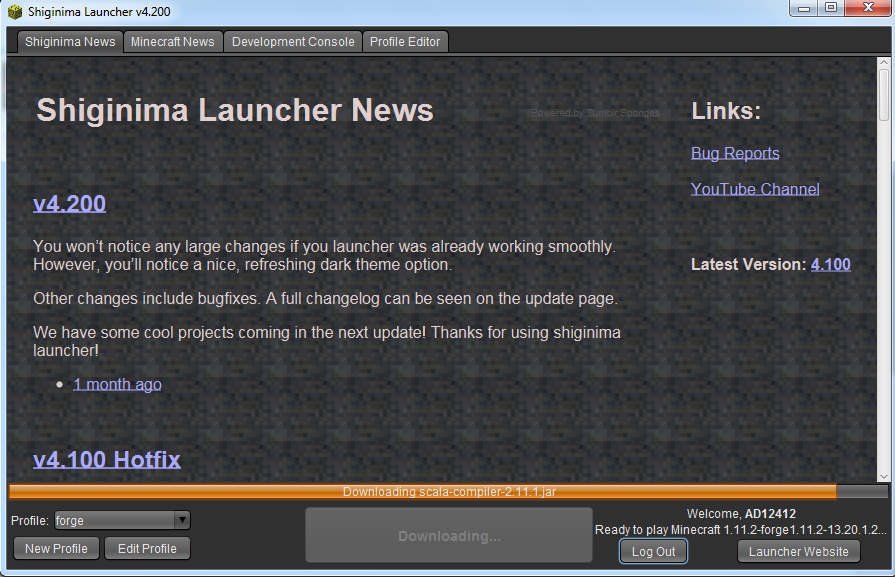Image resolution: width=895 pixels, height=577 pixels.
Task: Click the 4.100 latest version link
Action: (x=831, y=264)
